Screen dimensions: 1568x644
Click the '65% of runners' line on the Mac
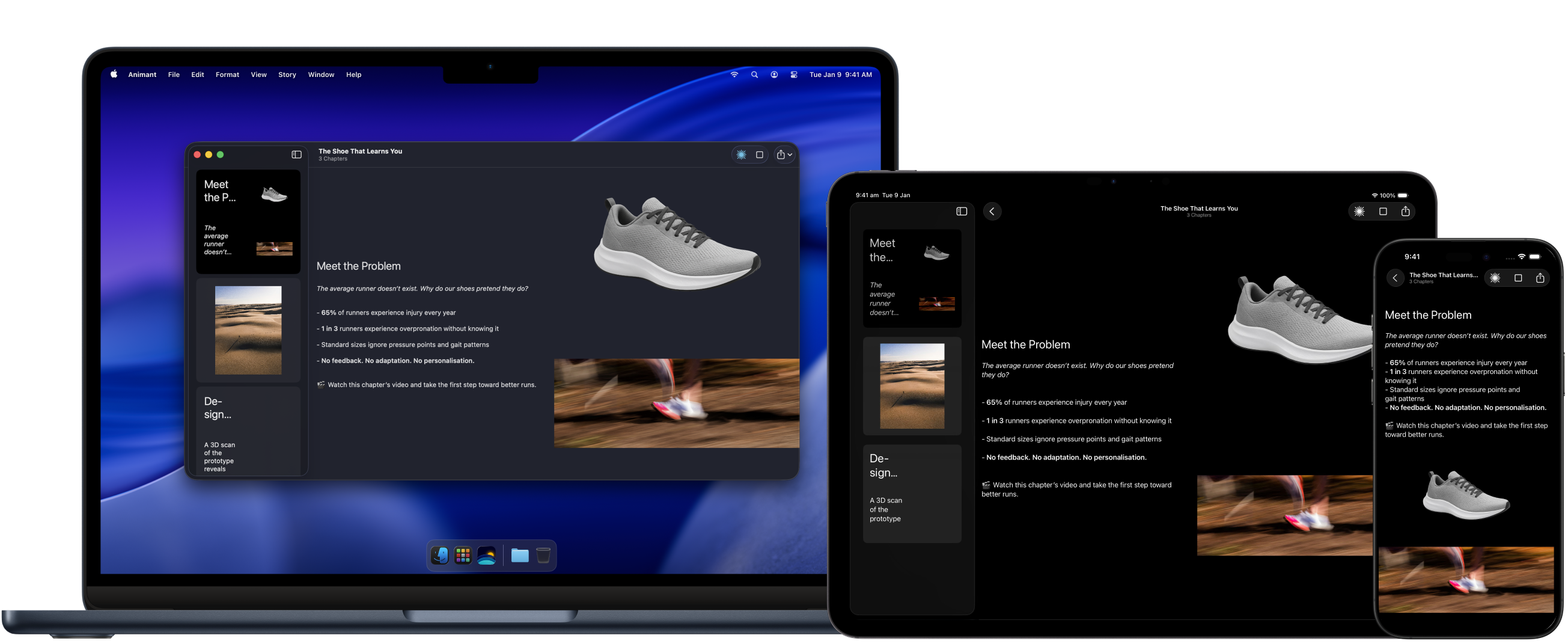[386, 313]
